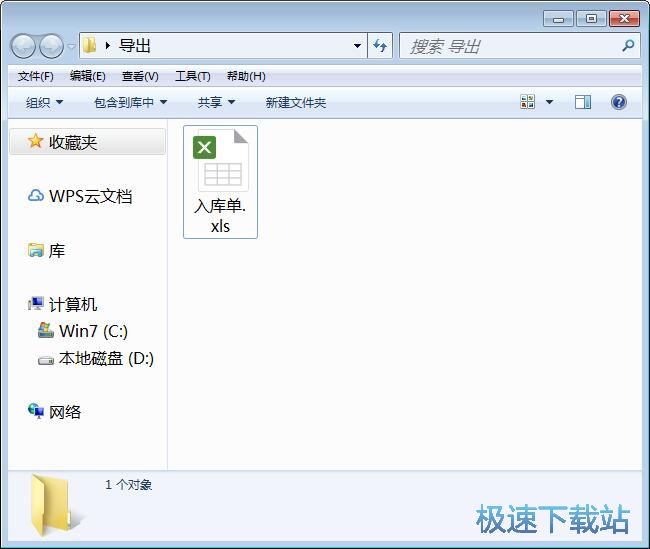Open the 组织 dropdown
Viewport: 650px width, 549px height.
pyautogui.click(x=44, y=102)
